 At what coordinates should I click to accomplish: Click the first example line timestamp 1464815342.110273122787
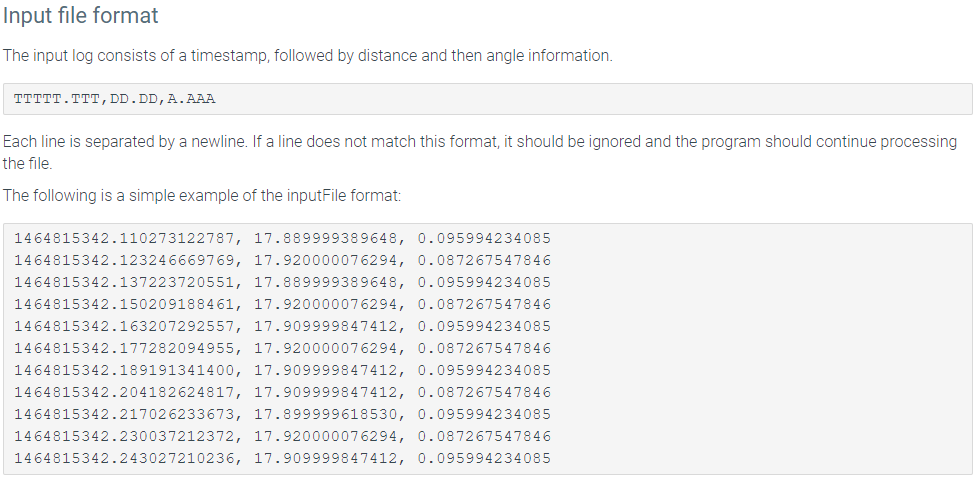(x=124, y=239)
